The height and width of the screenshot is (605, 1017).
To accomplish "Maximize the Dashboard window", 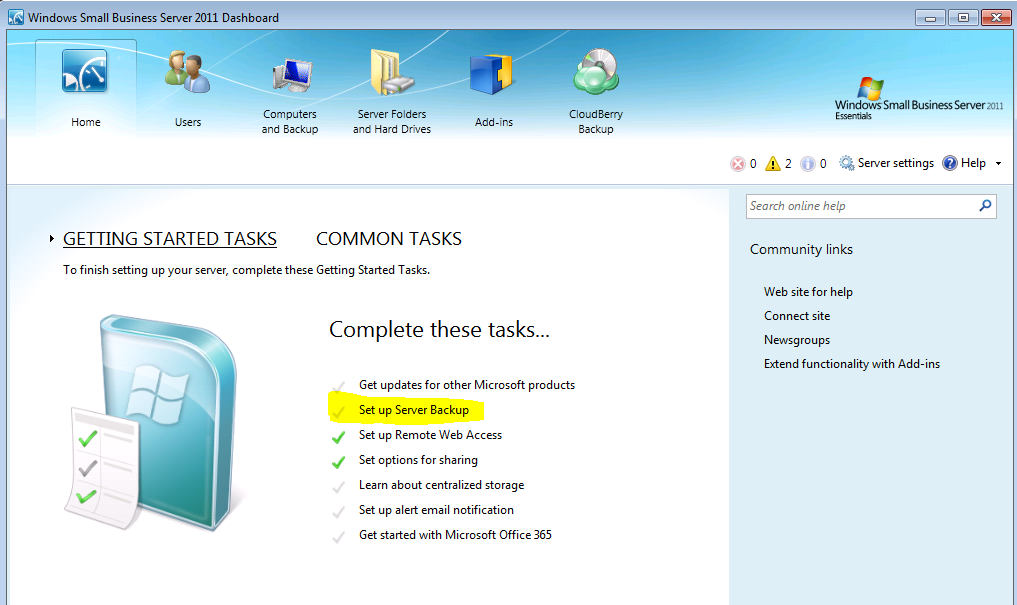I will point(963,18).
